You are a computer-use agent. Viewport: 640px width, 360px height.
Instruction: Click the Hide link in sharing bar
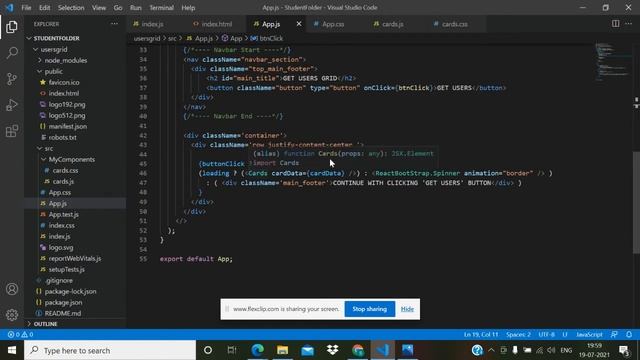(407, 309)
